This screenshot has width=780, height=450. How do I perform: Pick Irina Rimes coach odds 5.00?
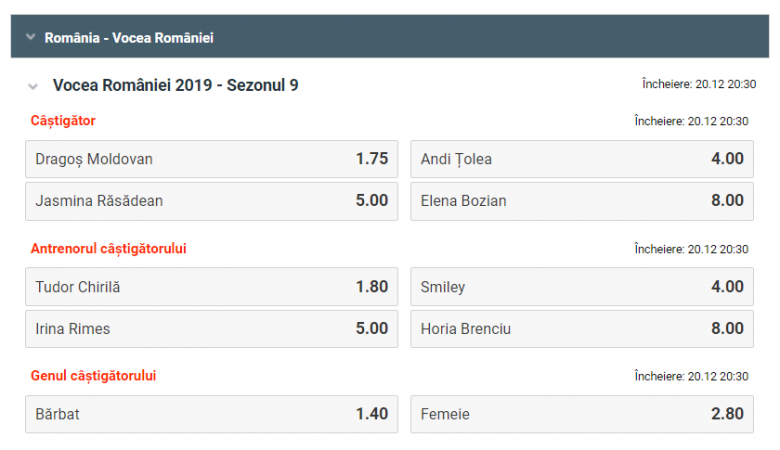click(211, 329)
